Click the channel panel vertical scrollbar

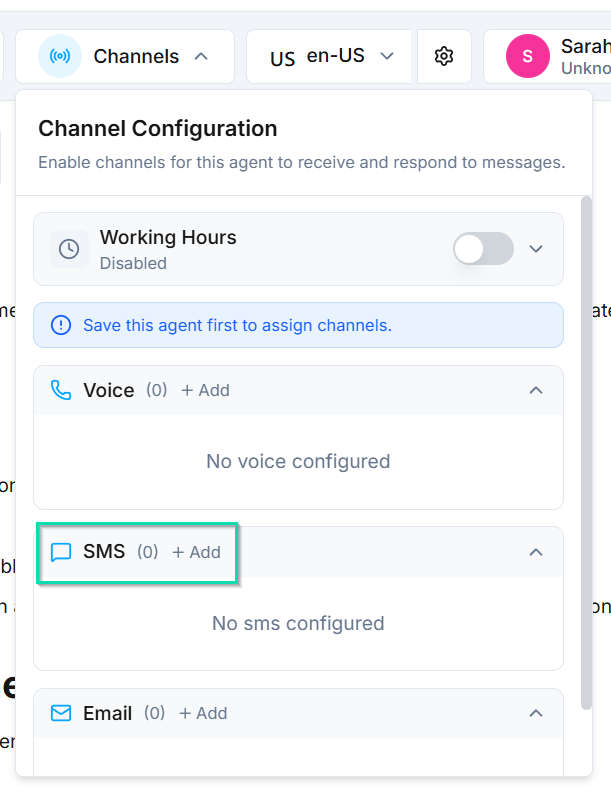(586, 450)
